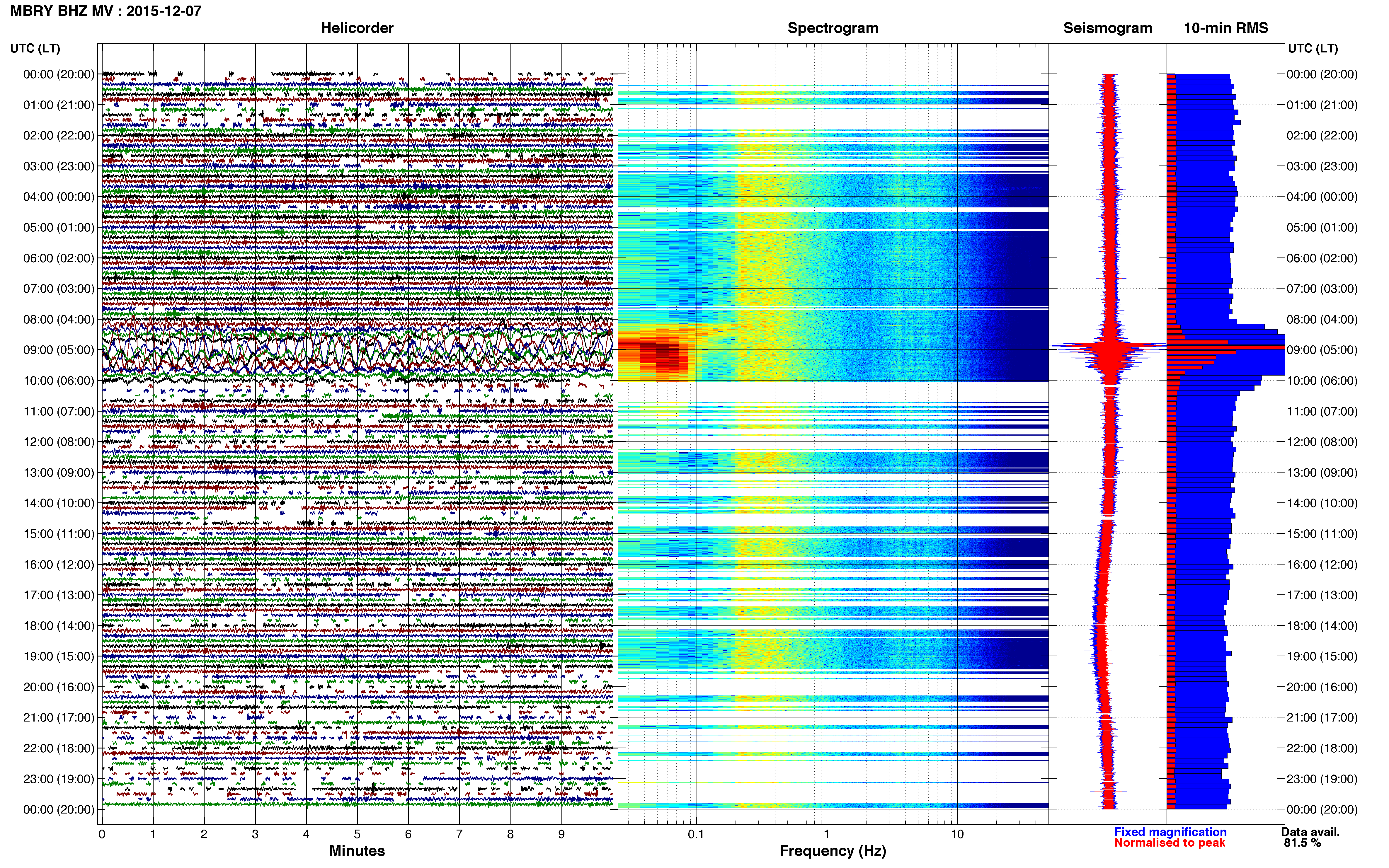Click the 'Frequency (Hz)' axis label
The height and width of the screenshot is (868, 1389).
833,851
